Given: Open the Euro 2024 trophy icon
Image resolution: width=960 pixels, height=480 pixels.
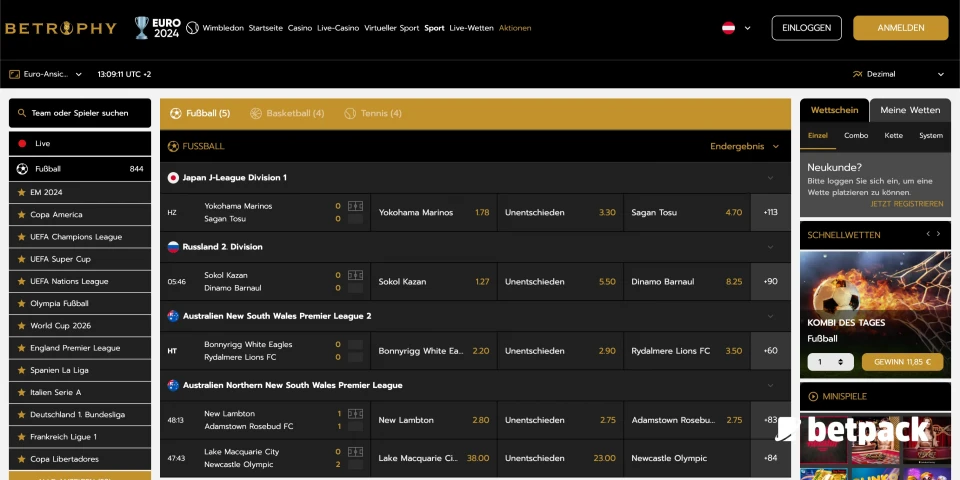Looking at the screenshot, I should pos(143,28).
